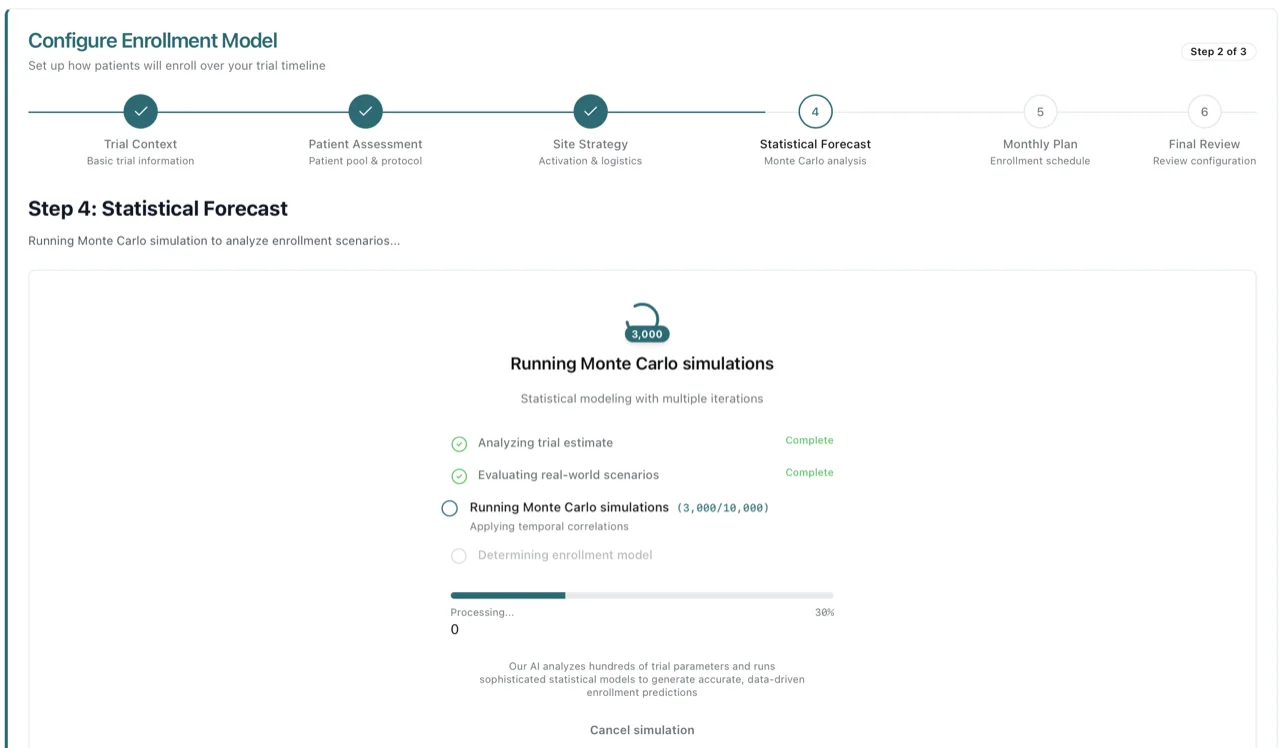Click the 3,000 simulation count badge

[647, 334]
